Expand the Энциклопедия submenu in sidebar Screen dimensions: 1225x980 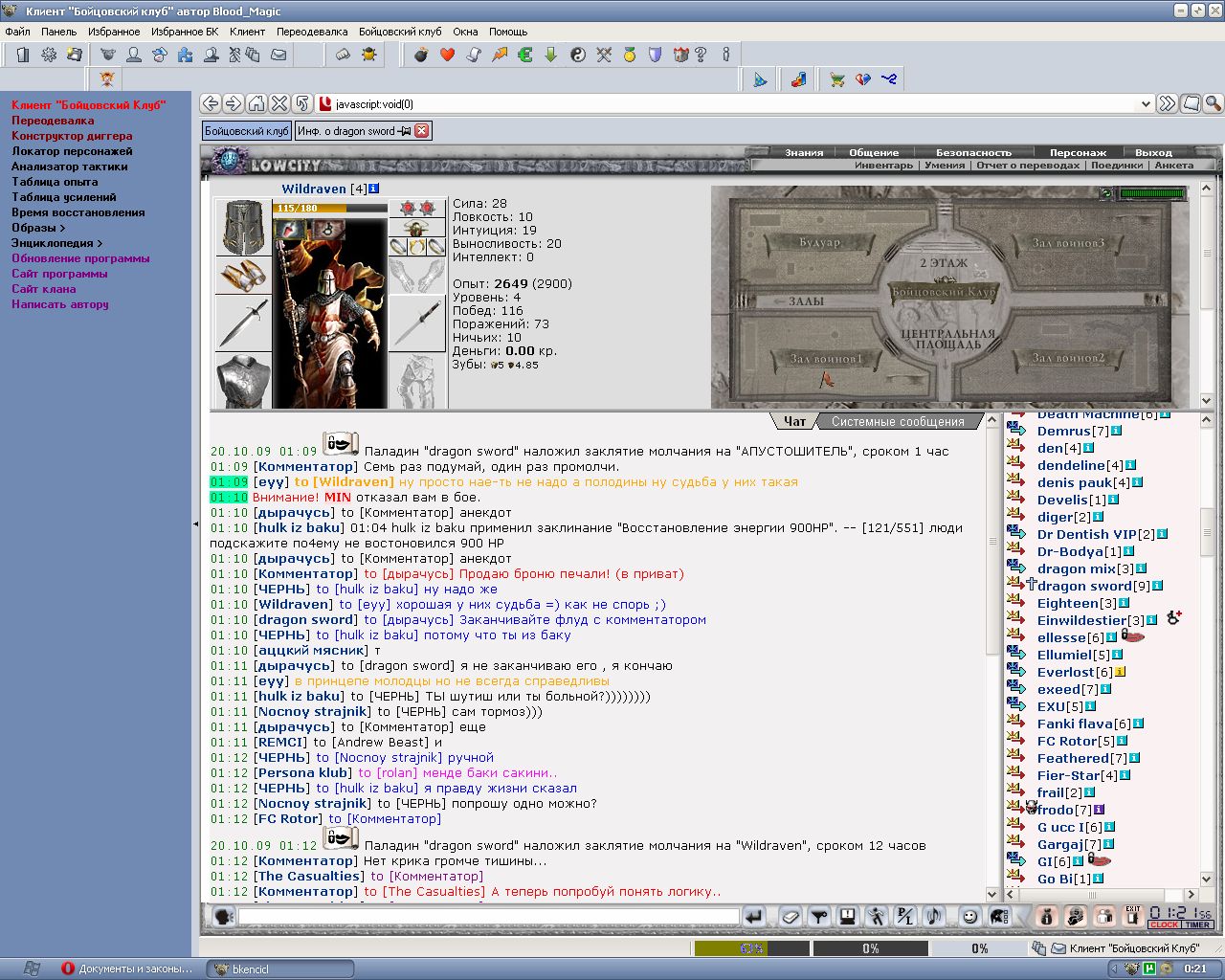(x=56, y=243)
